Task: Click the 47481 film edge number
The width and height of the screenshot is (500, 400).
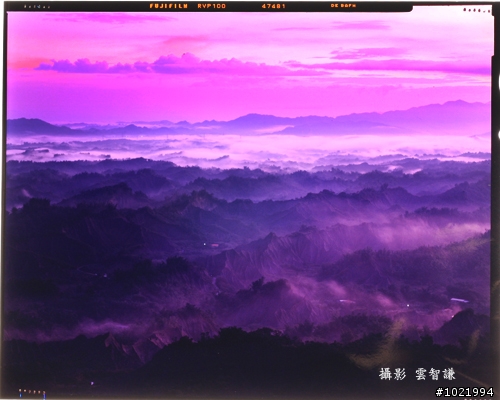Action: (273, 6)
